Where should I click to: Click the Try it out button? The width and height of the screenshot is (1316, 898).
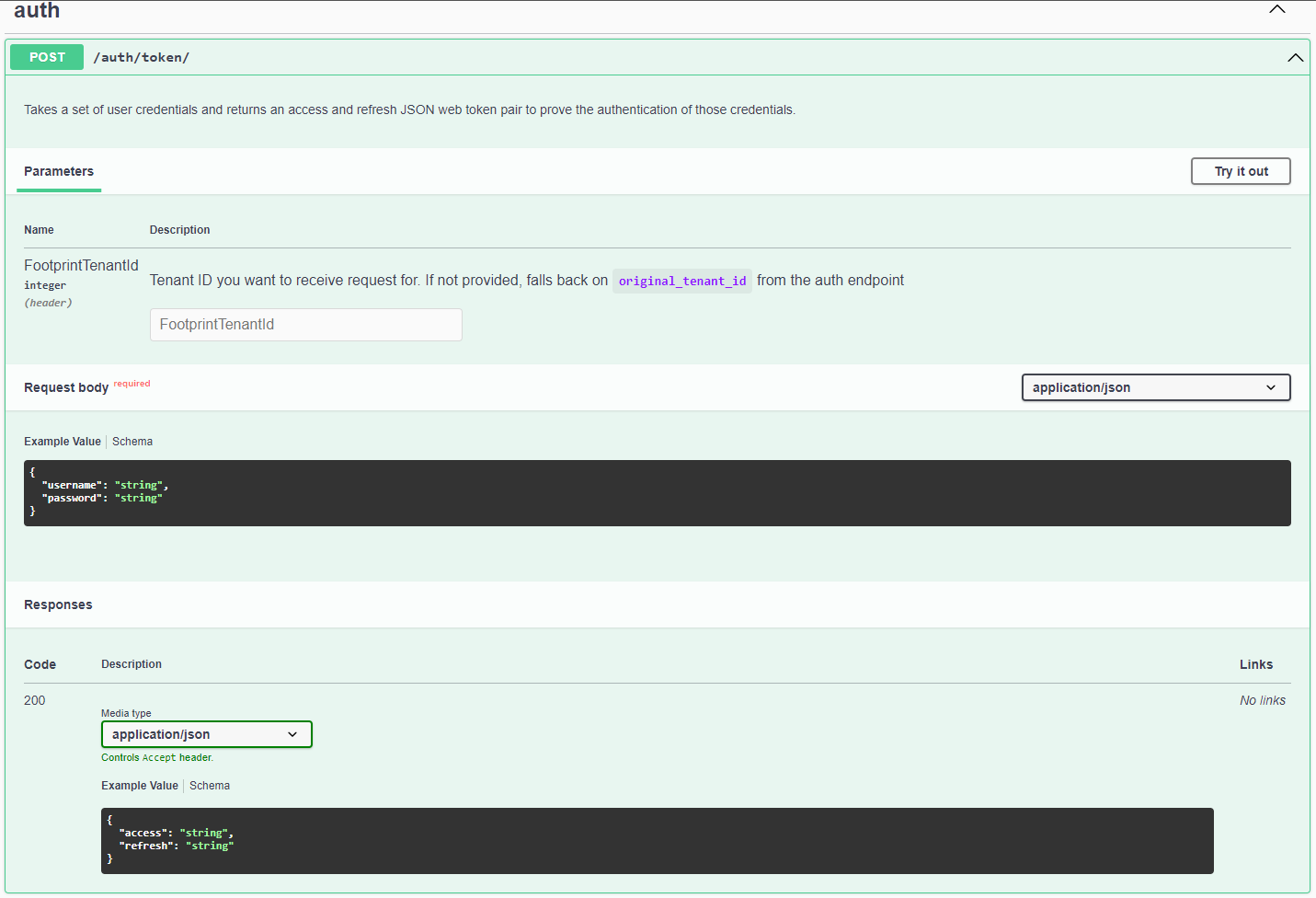(1240, 171)
